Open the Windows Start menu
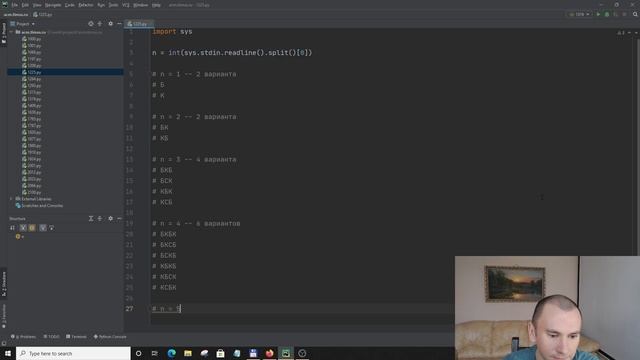The height and width of the screenshot is (360, 640). tap(8, 353)
